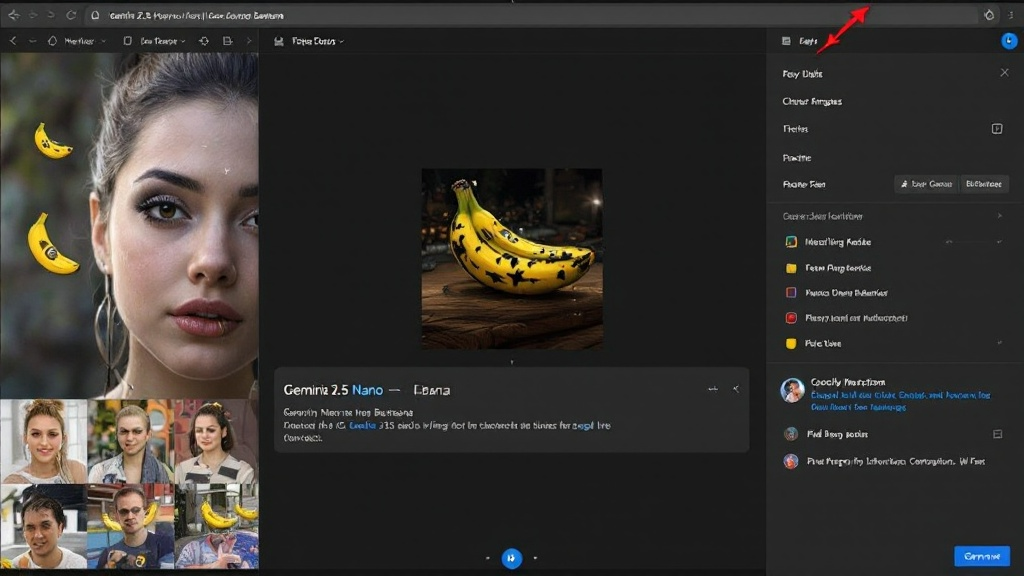Viewport: 1024px width, 576px height.
Task: Expand chevron on multicolor image item row
Action: [x=999, y=242]
